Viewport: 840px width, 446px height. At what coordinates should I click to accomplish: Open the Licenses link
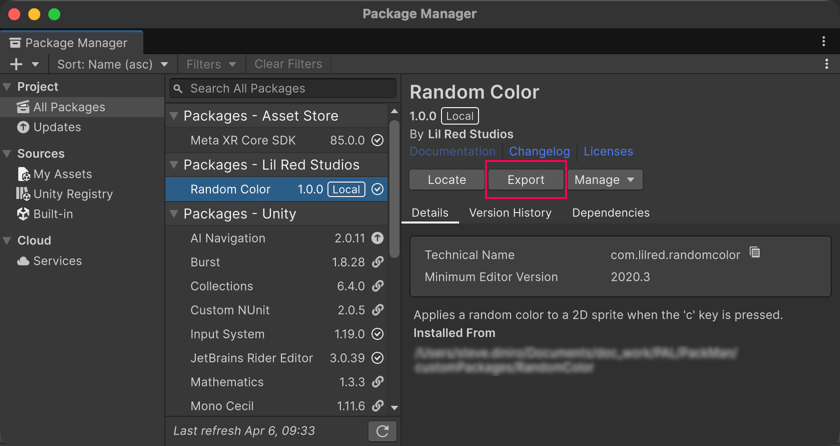pyautogui.click(x=608, y=152)
